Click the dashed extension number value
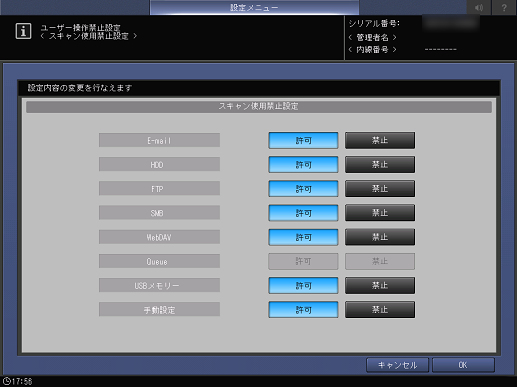The height and width of the screenshot is (387, 517). (x=441, y=50)
